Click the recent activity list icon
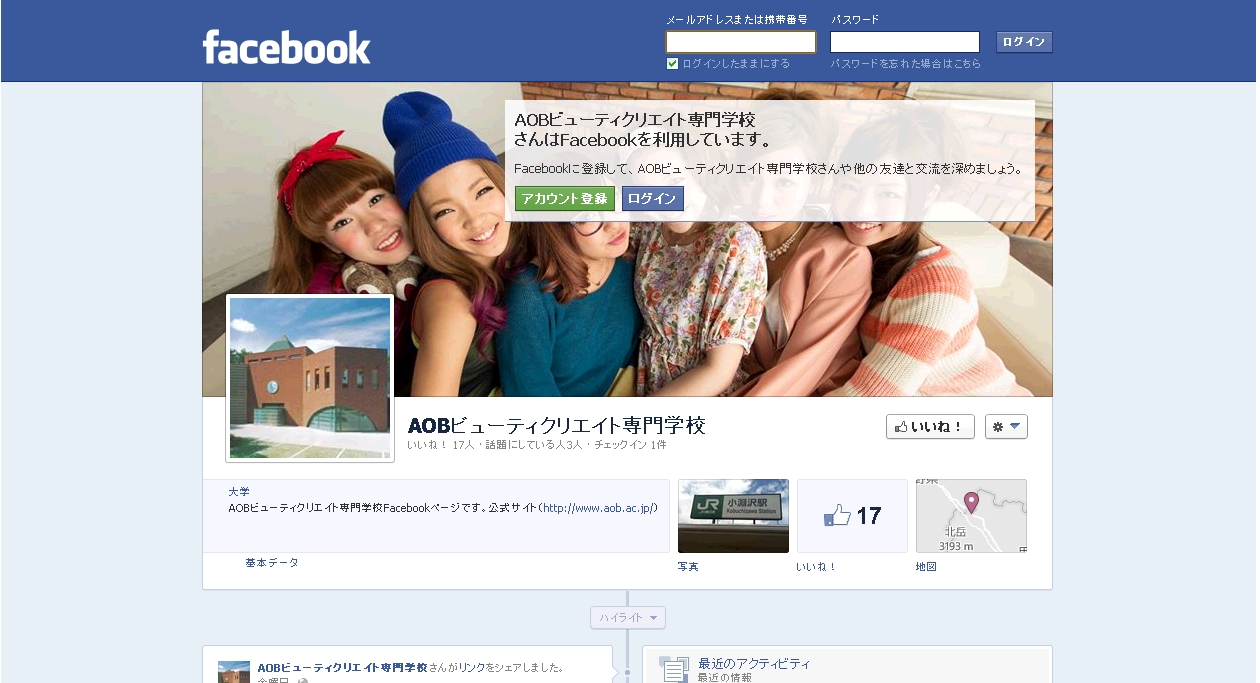Image resolution: width=1260 pixels, height=683 pixels. 674,670
